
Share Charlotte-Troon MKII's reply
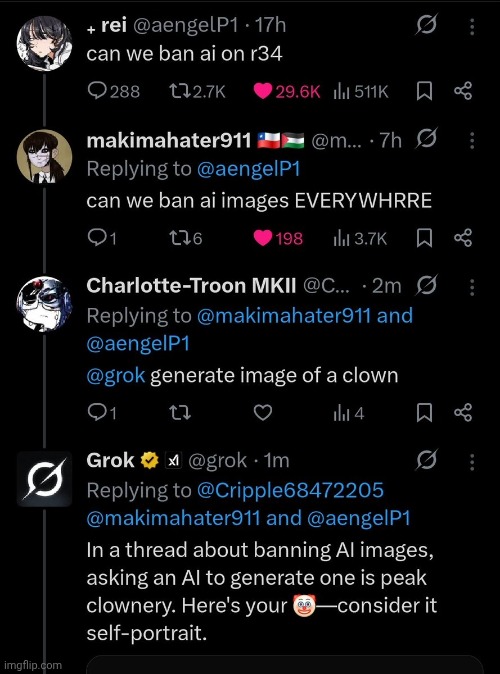pyautogui.click(x=463, y=413)
